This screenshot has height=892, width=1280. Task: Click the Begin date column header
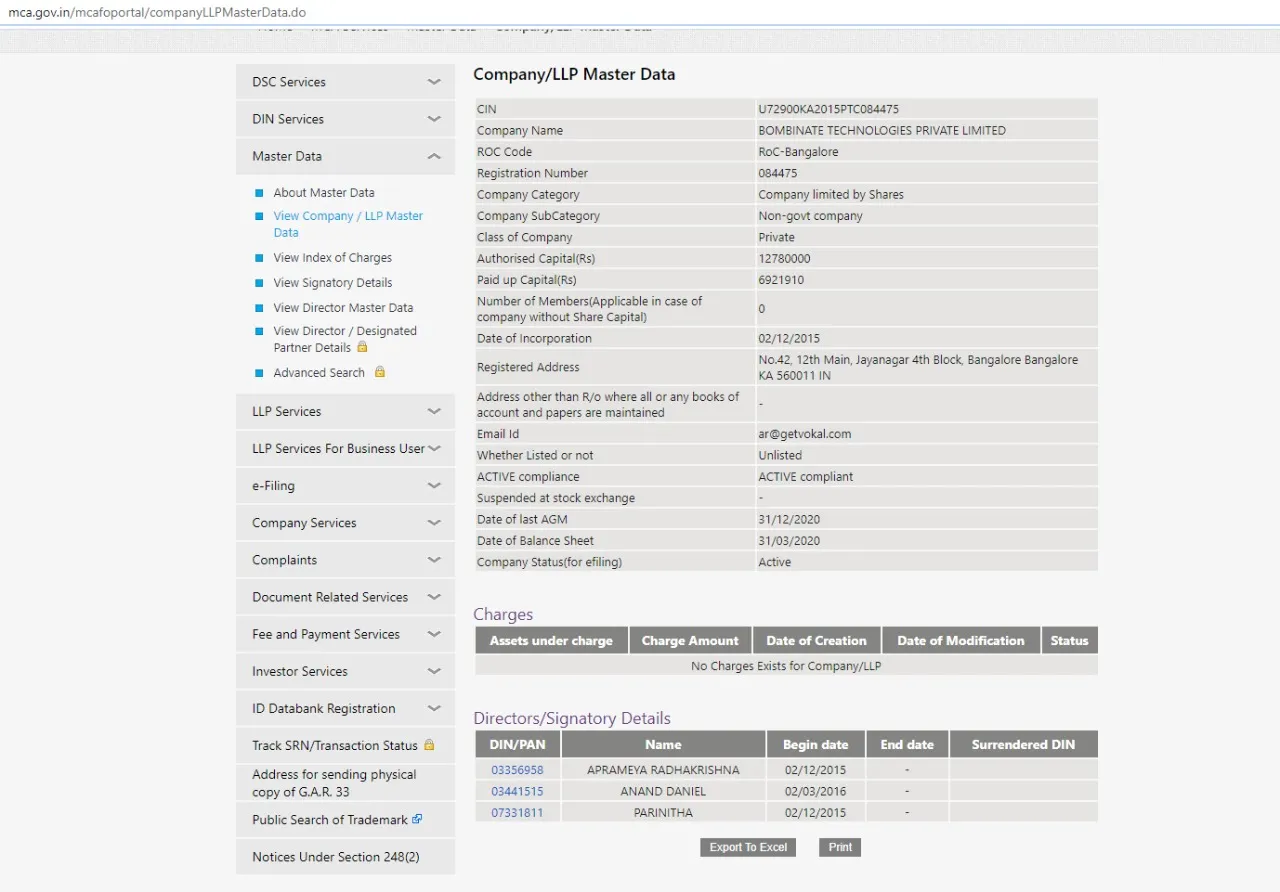point(815,745)
